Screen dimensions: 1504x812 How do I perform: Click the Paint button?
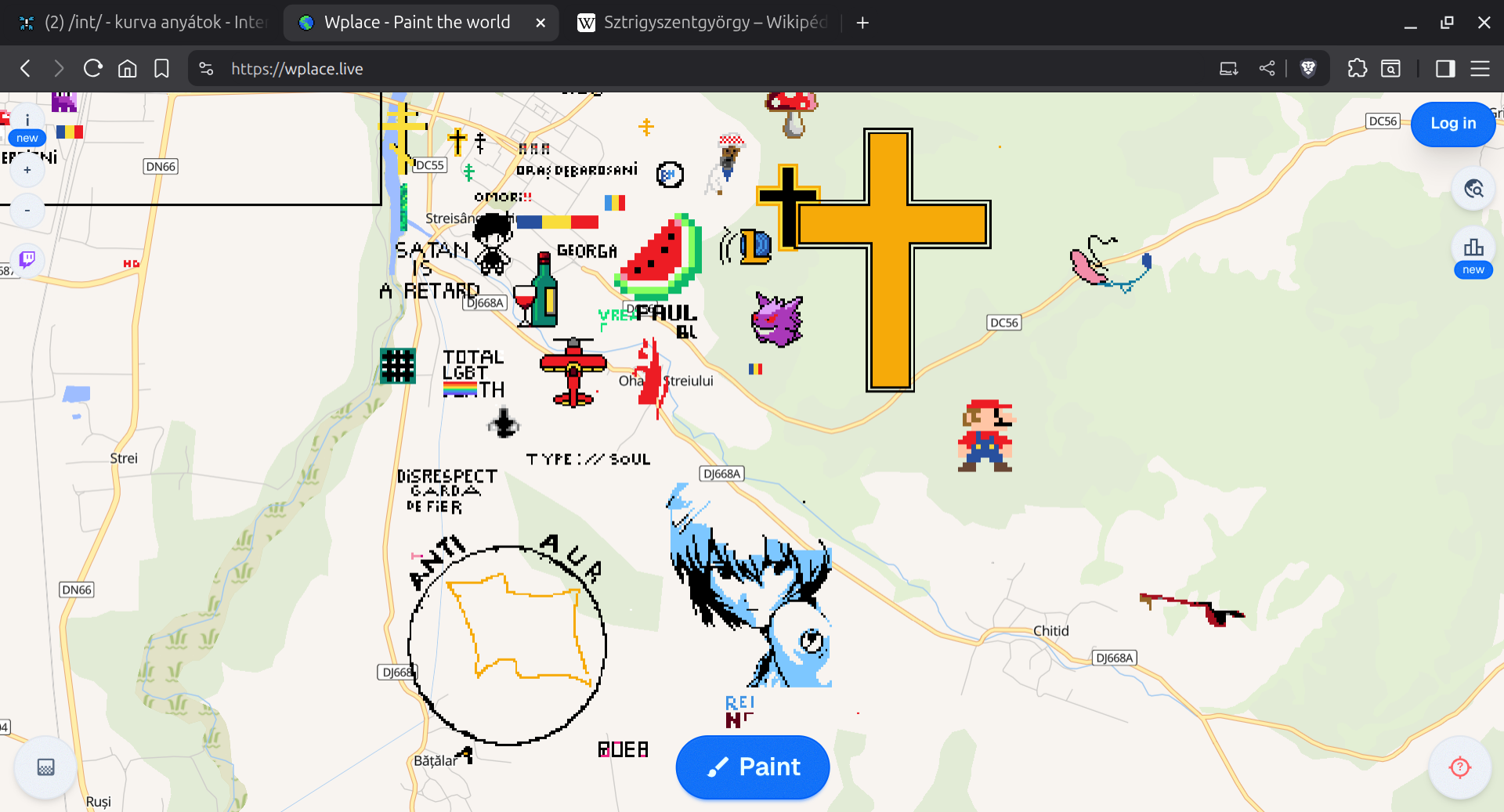tap(753, 767)
